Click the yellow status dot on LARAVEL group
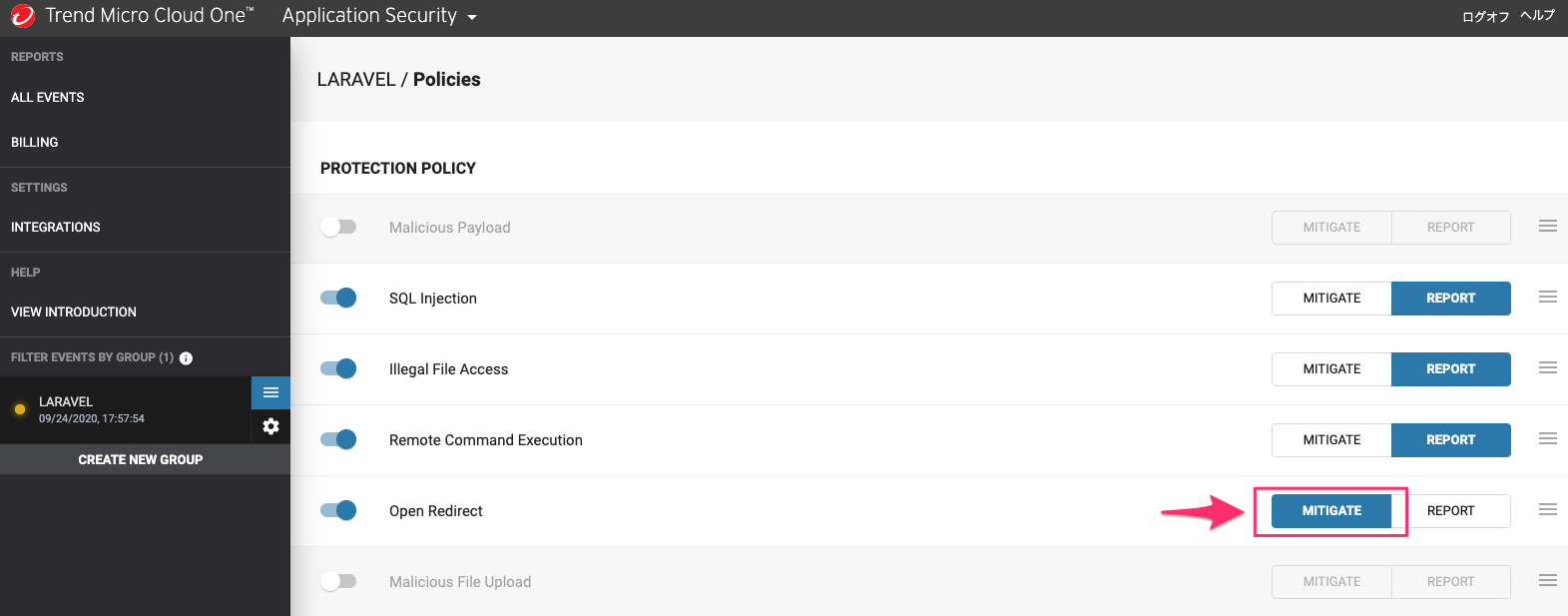Viewport: 1568px width, 616px height. click(x=20, y=408)
